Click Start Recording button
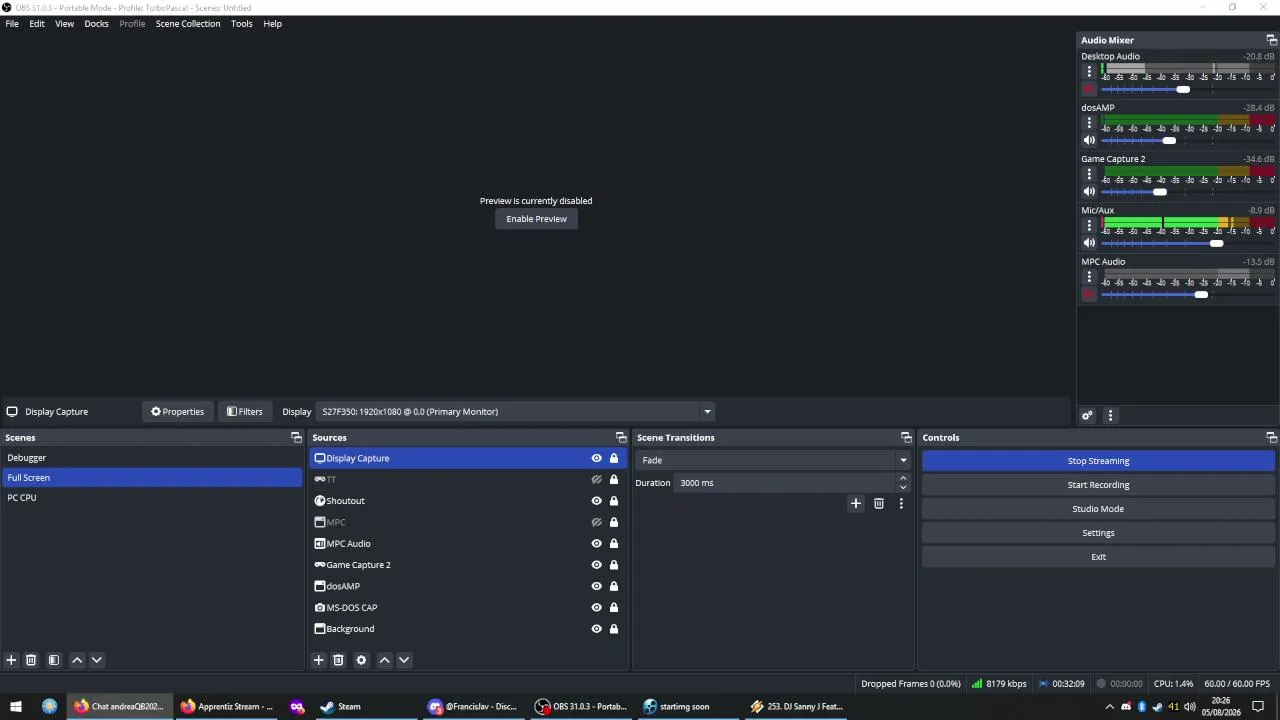The width and height of the screenshot is (1280, 720). point(1098,485)
